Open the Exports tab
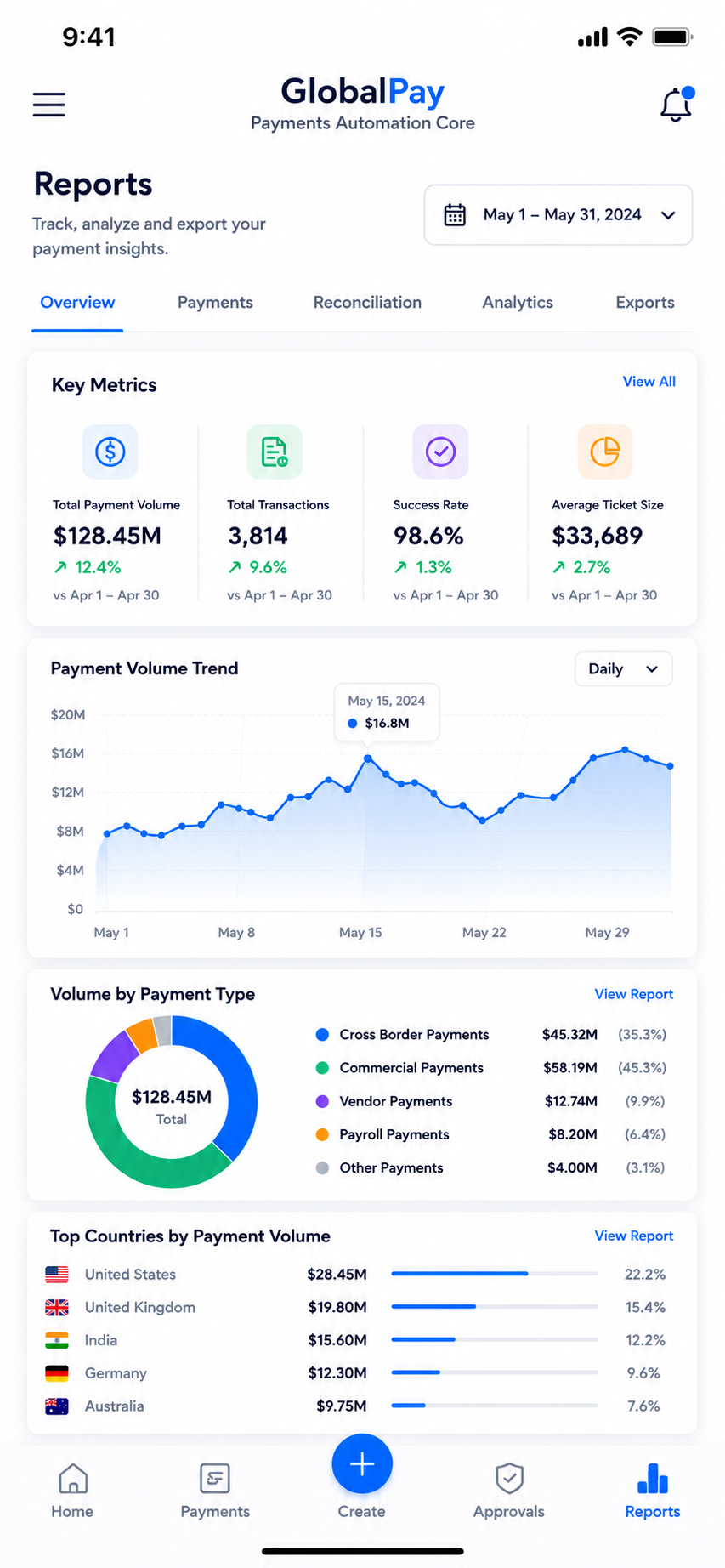Screen dimensions: 725x1568 click(645, 303)
